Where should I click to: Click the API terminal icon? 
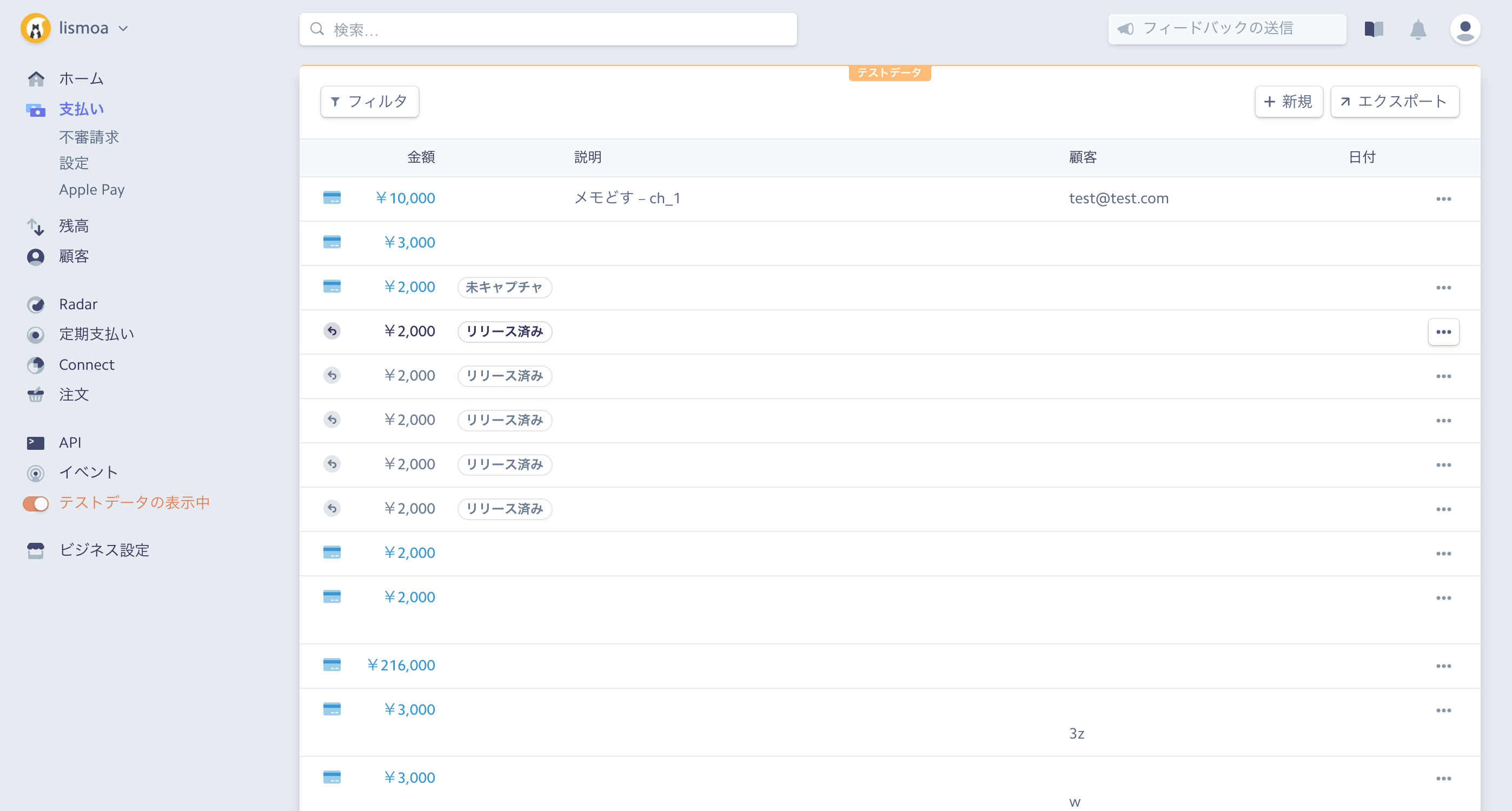coord(36,443)
